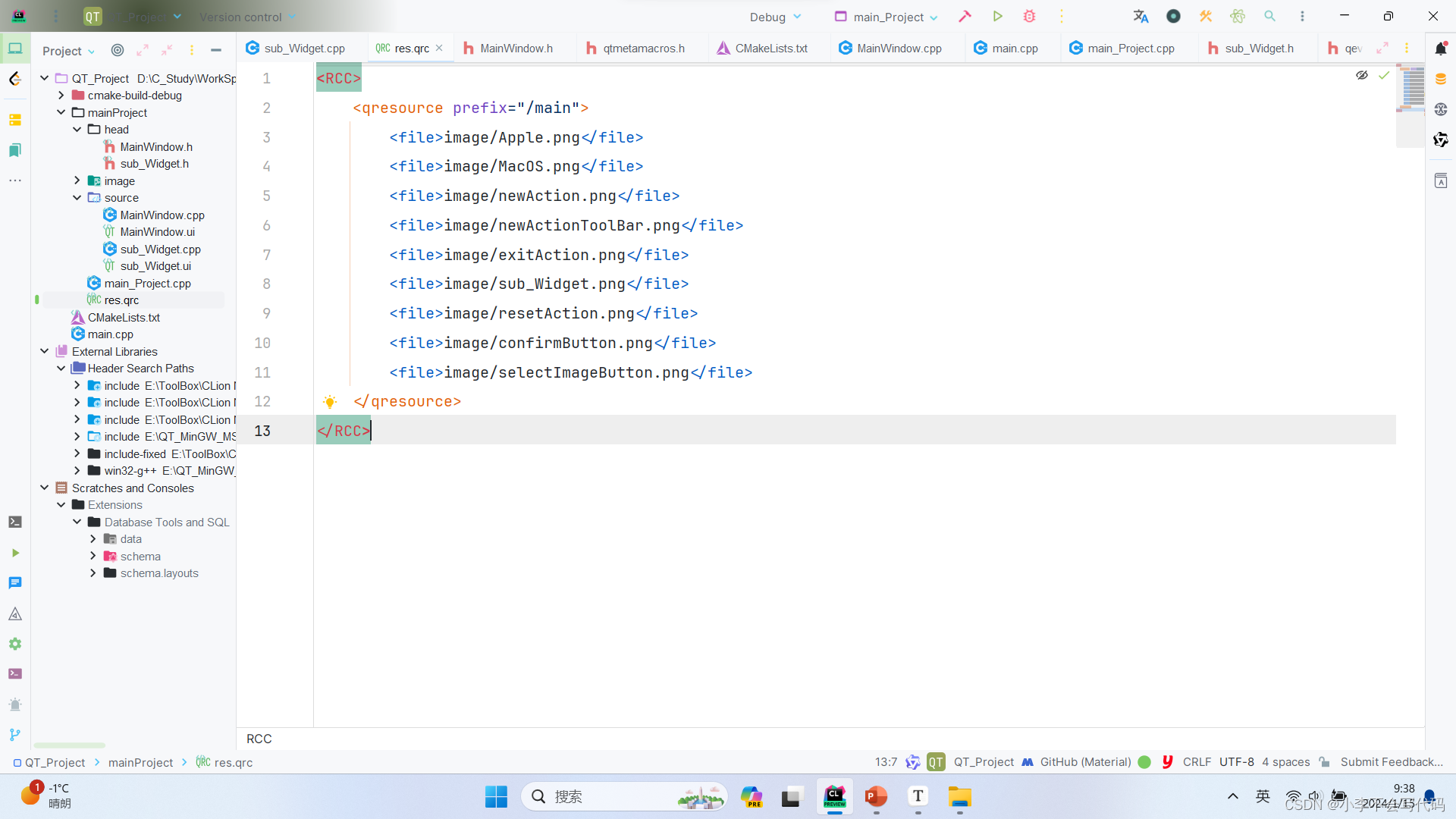1456x819 pixels.
Task: Hide the Project panel with the minimize icon
Action: click(216, 50)
